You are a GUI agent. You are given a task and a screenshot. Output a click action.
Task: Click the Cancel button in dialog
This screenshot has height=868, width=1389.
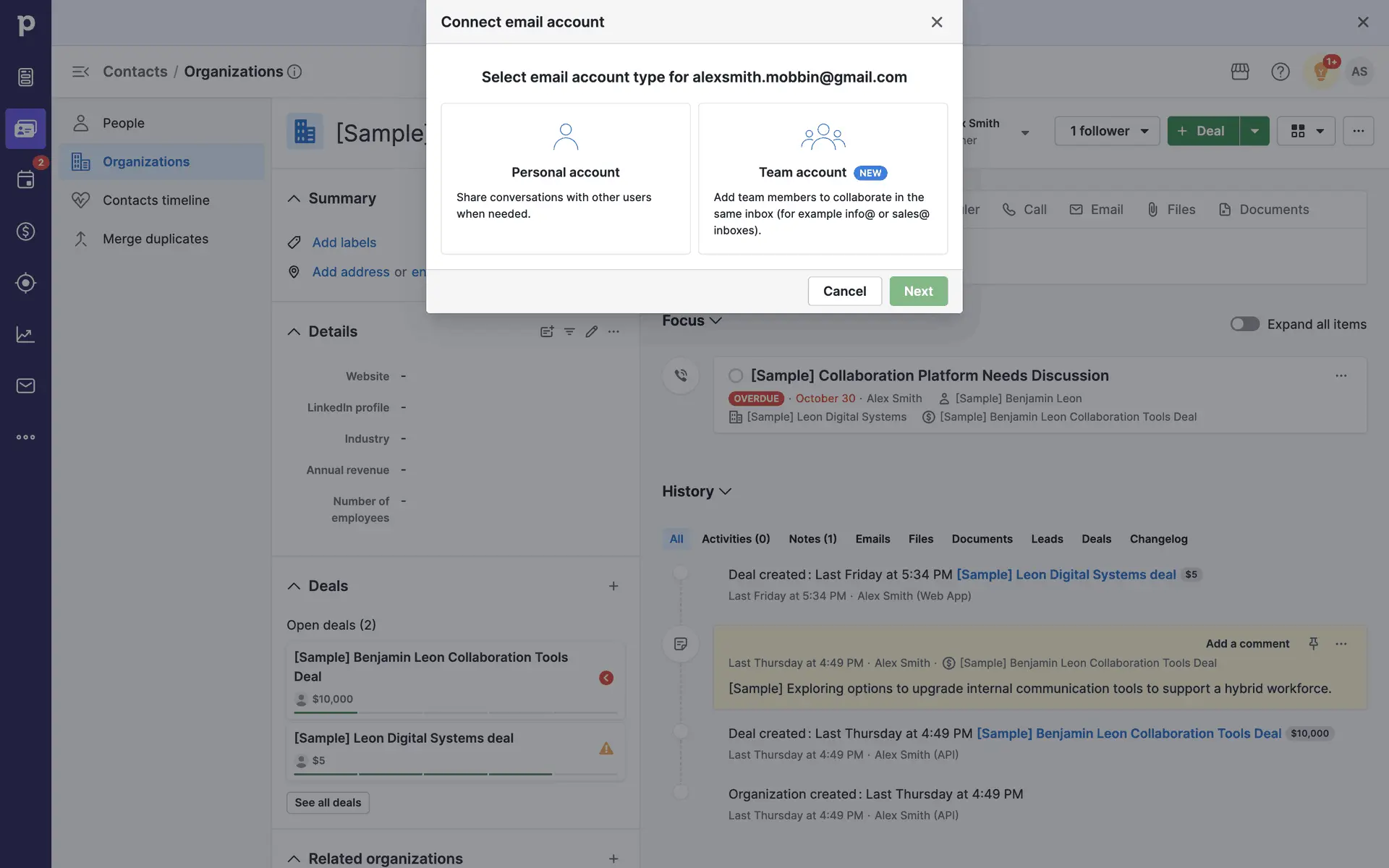pos(844,291)
